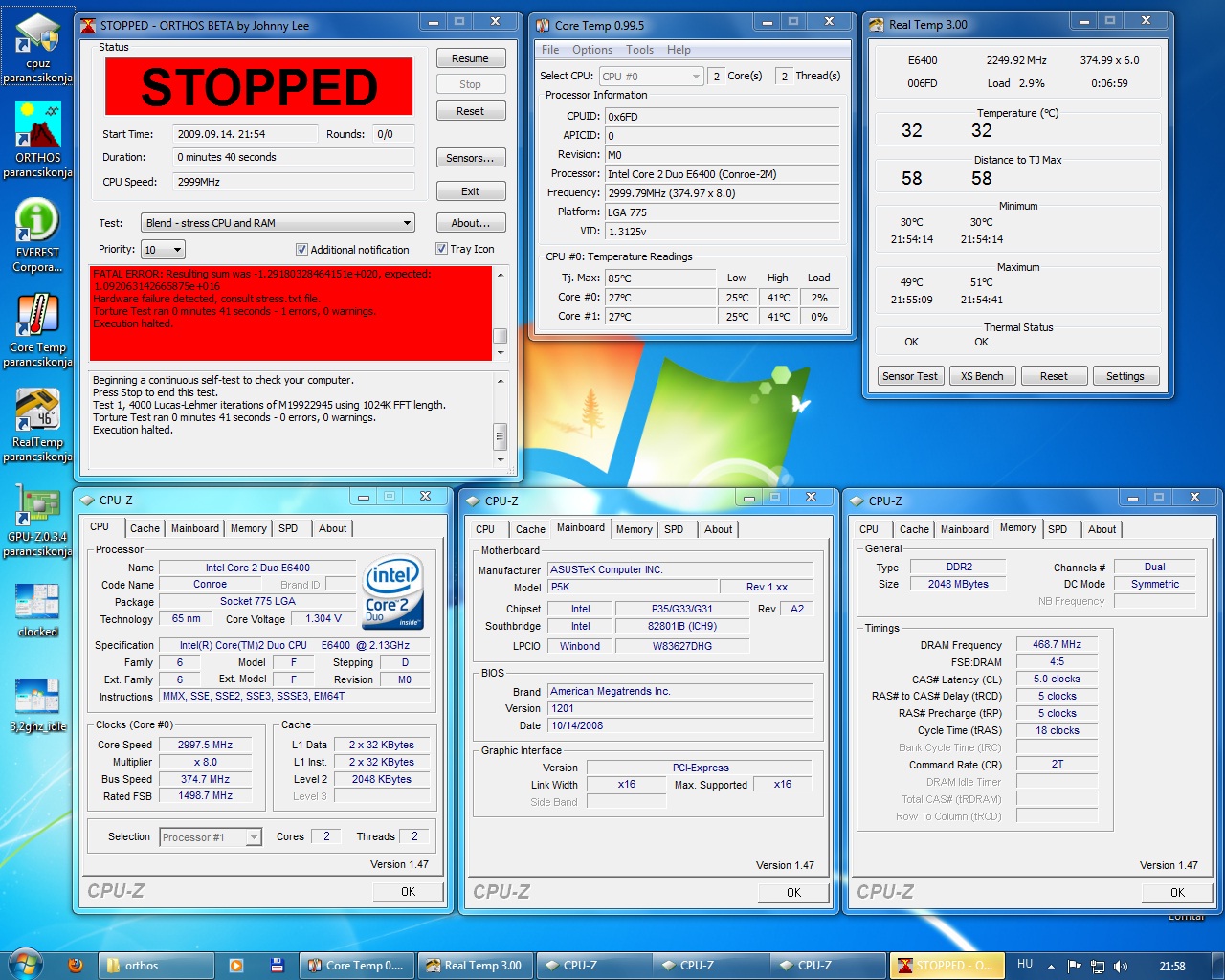Open Settings in Real Temp
The image size is (1225, 980).
pos(1125,376)
